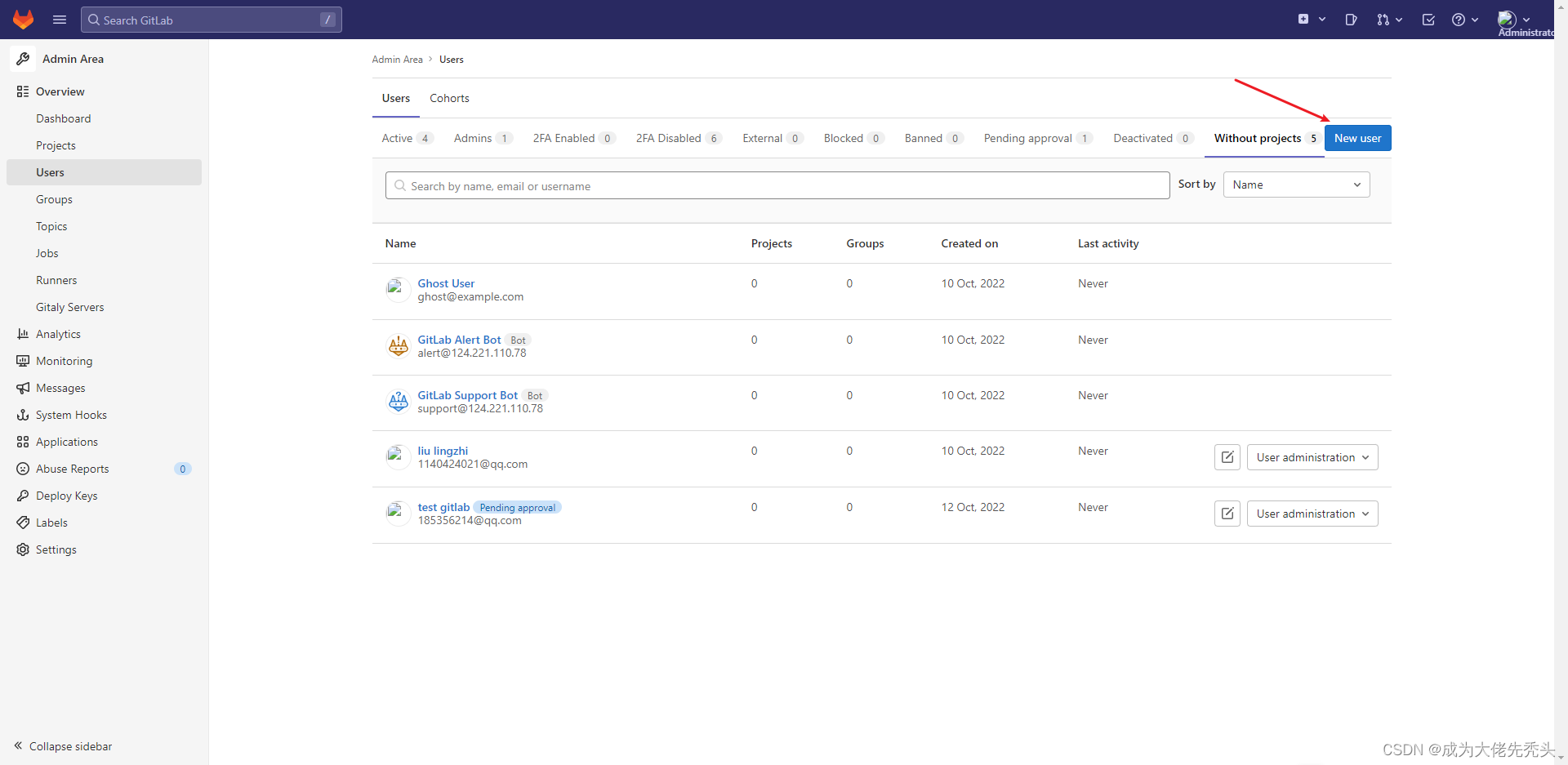
Task: Expand the Sort by Name dropdown
Action: click(x=1296, y=185)
